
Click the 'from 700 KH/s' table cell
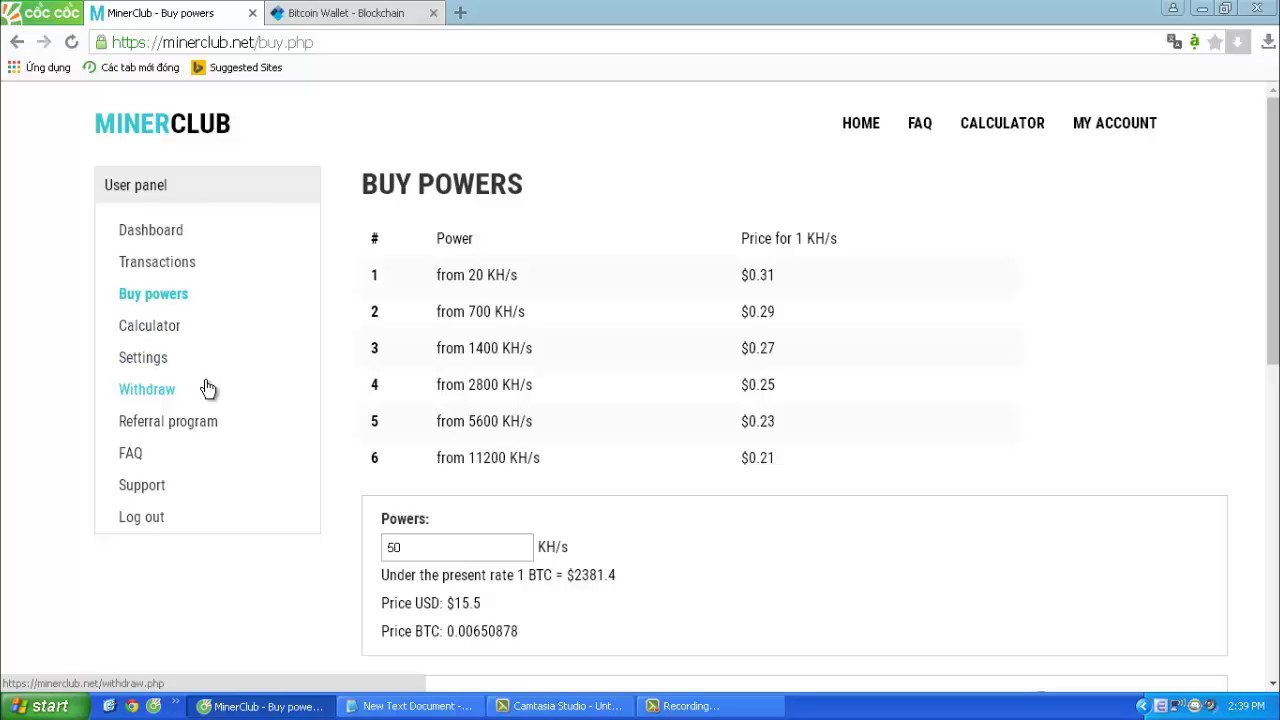(481, 312)
